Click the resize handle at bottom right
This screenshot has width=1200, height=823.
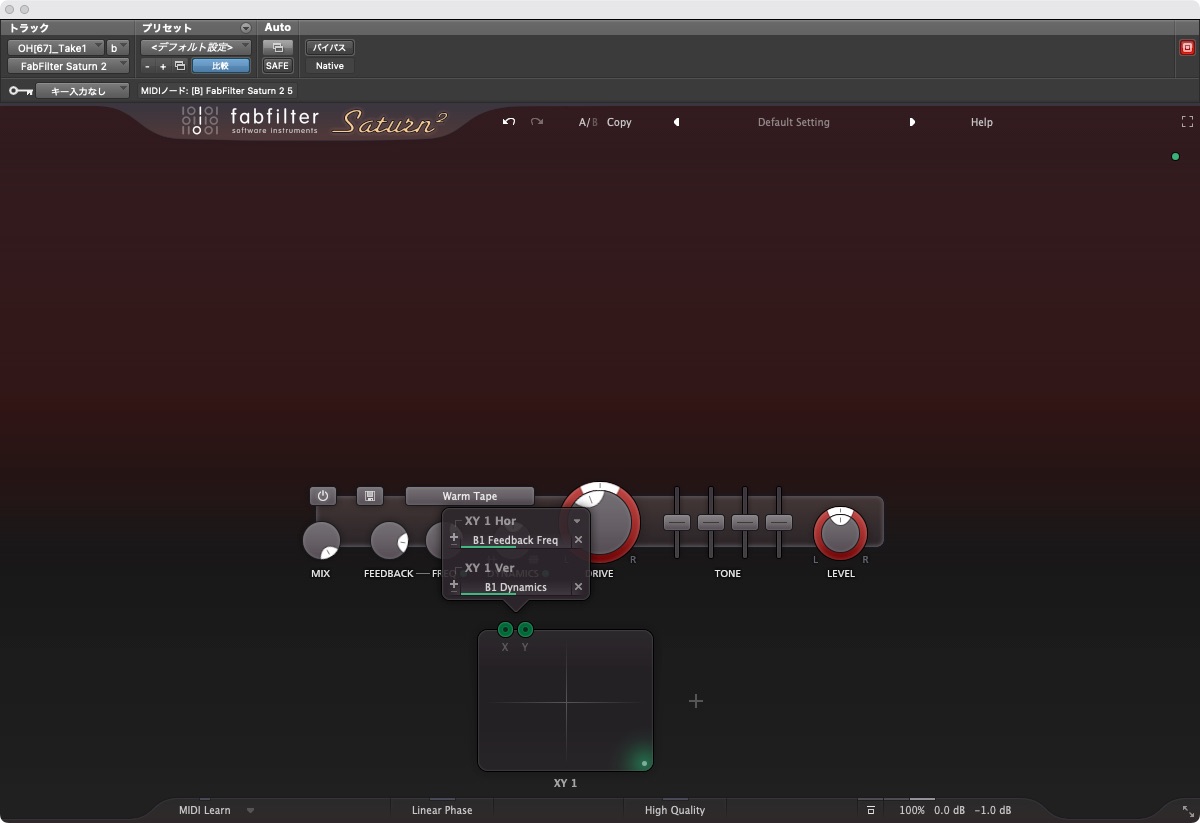1188,810
